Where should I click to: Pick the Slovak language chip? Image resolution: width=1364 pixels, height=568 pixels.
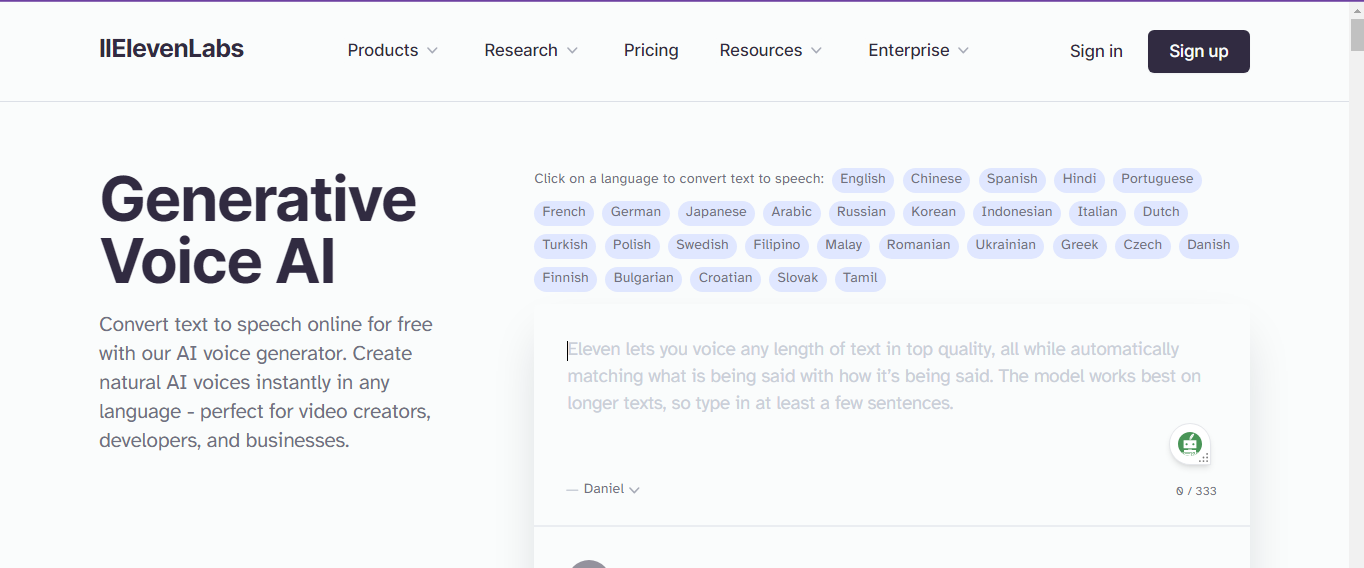pos(798,278)
